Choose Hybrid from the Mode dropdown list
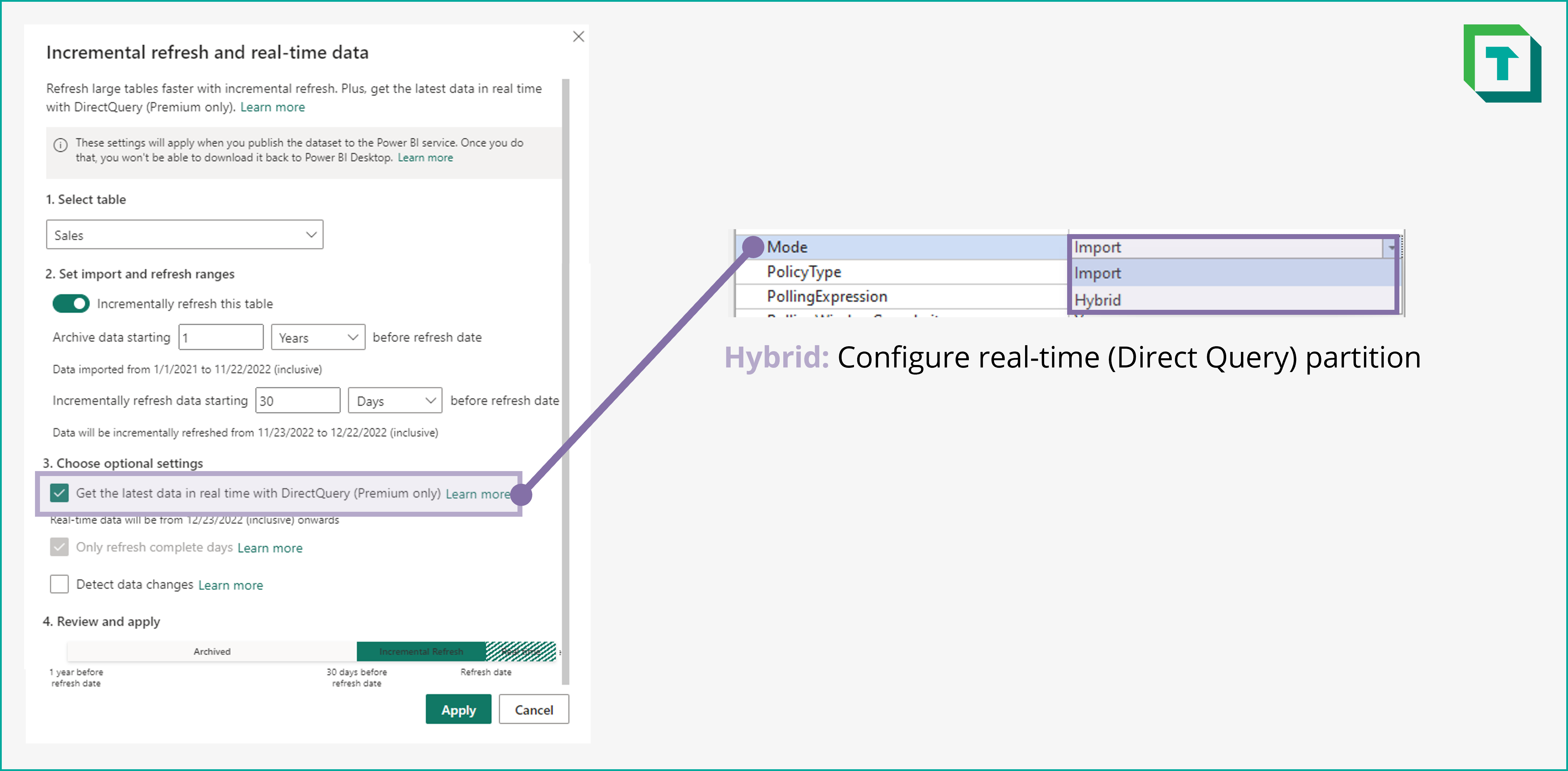The height and width of the screenshot is (771, 1568). tap(1234, 300)
